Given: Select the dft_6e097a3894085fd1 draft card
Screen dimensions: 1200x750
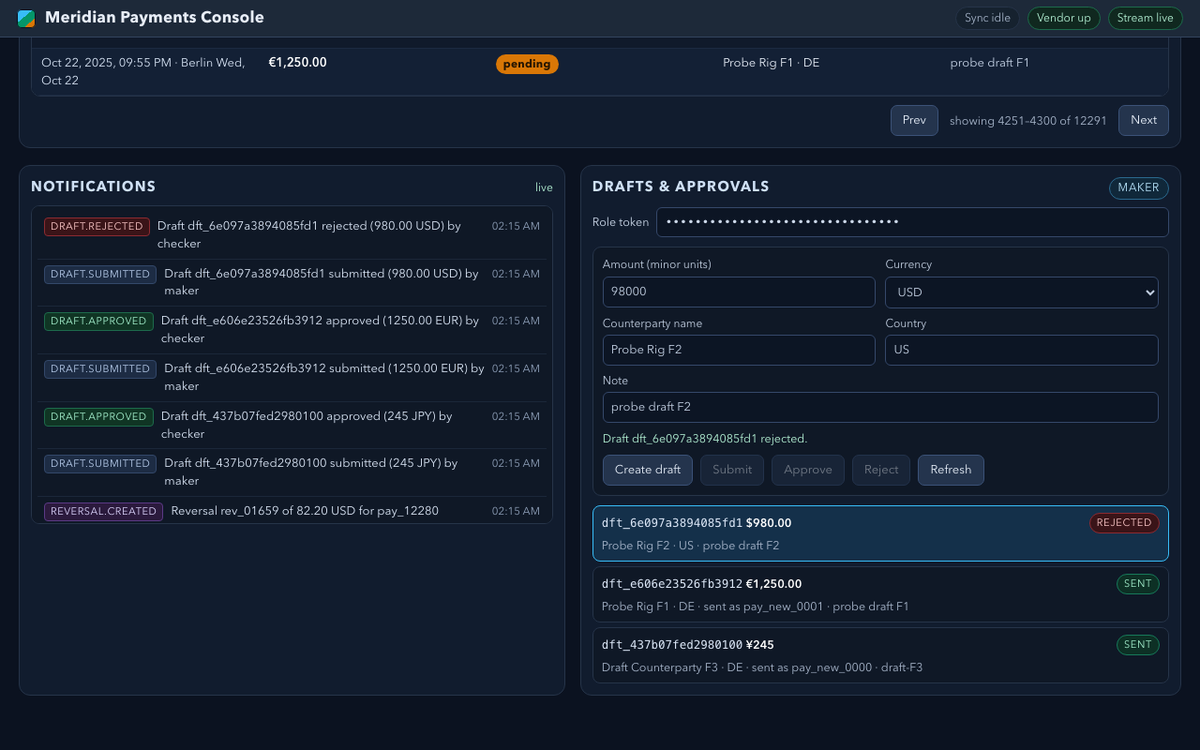Looking at the screenshot, I should [x=880, y=533].
